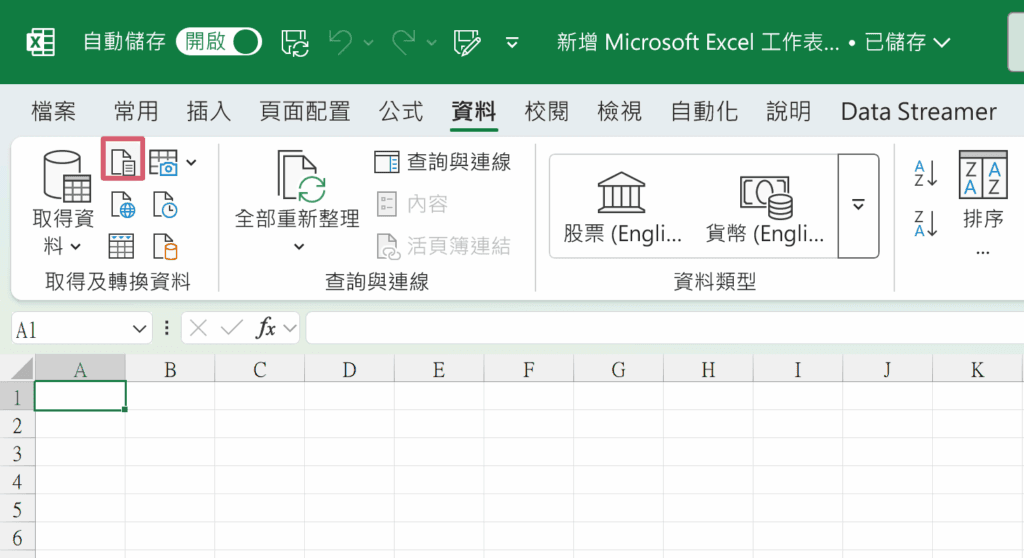Click the Existing Connections icon
This screenshot has width=1024, height=558.
click(x=165, y=245)
